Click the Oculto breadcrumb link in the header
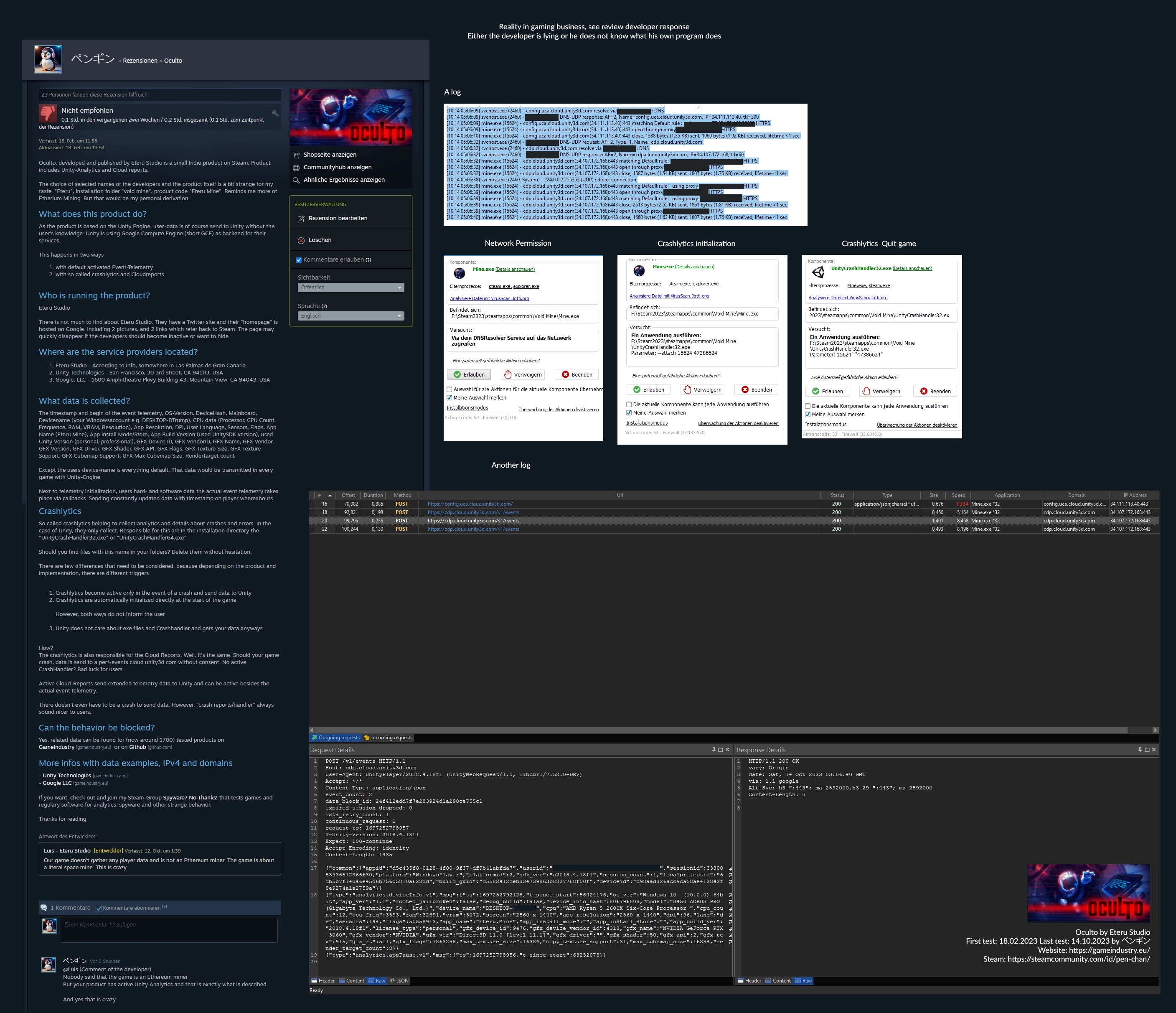 coord(173,61)
